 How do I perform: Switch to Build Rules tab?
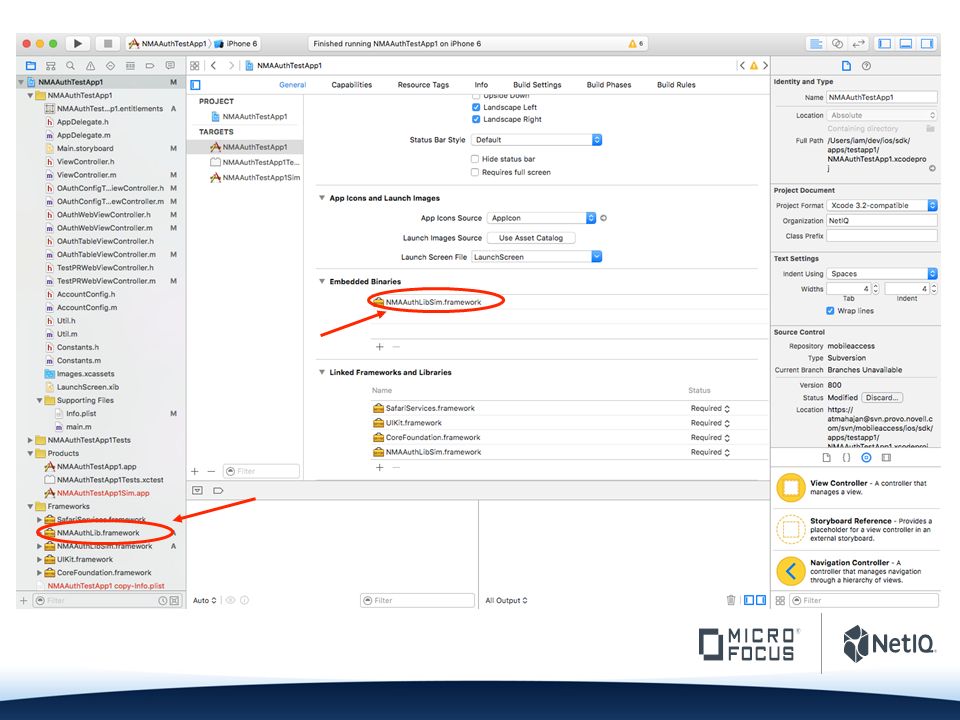pos(676,84)
